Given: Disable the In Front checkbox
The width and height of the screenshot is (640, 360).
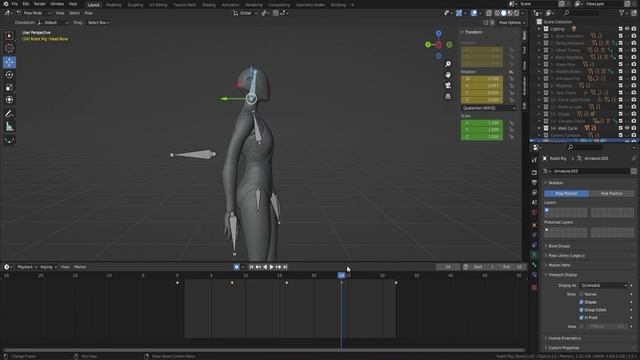Looking at the screenshot, I should tap(581, 317).
